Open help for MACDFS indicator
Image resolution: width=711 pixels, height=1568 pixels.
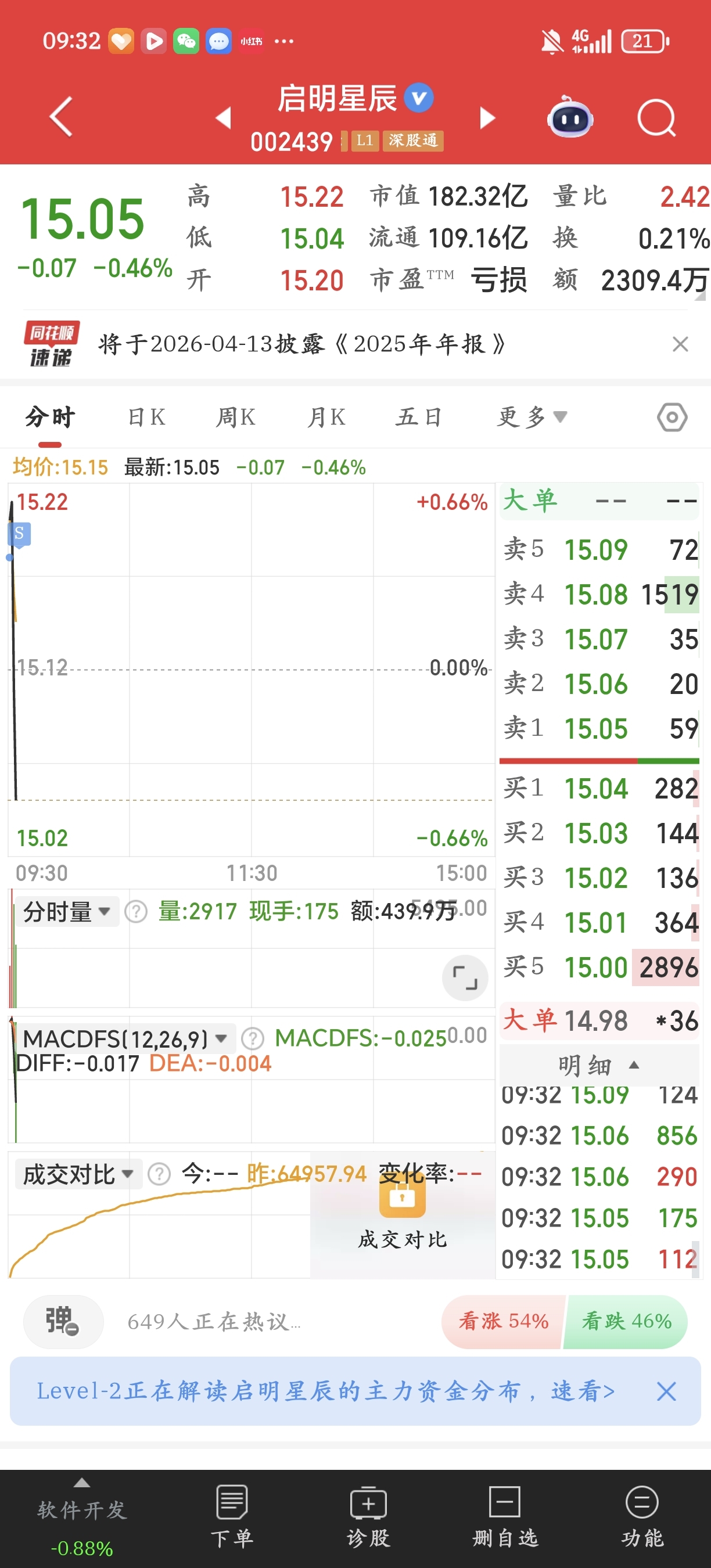click(253, 1038)
